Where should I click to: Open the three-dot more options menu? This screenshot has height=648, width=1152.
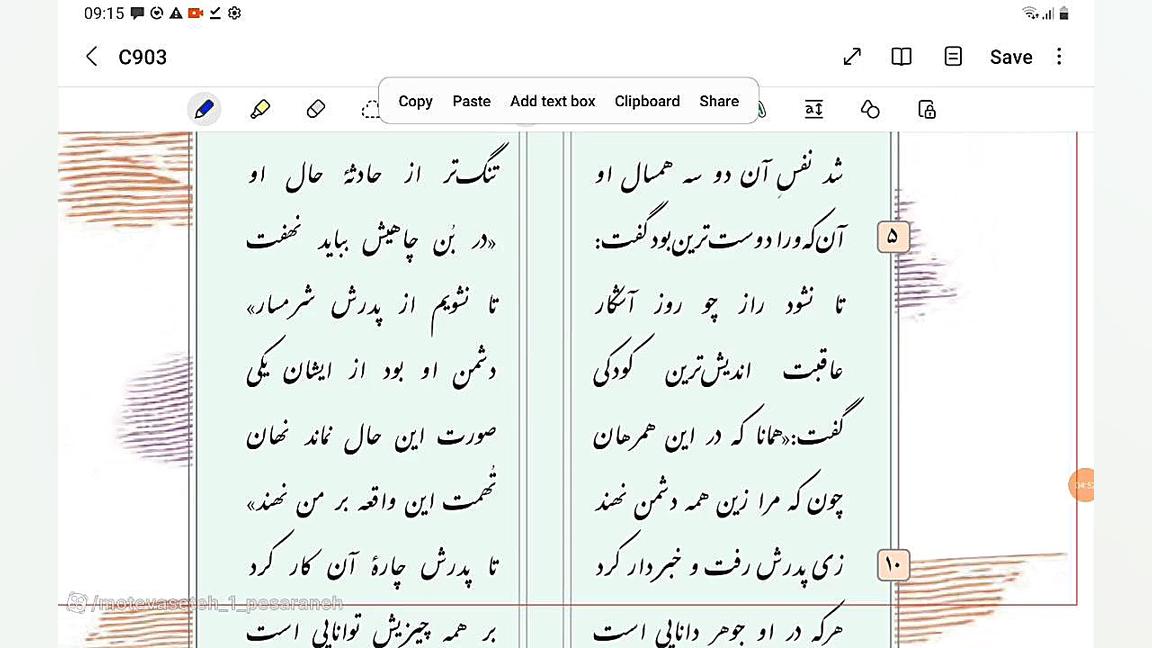click(1059, 57)
